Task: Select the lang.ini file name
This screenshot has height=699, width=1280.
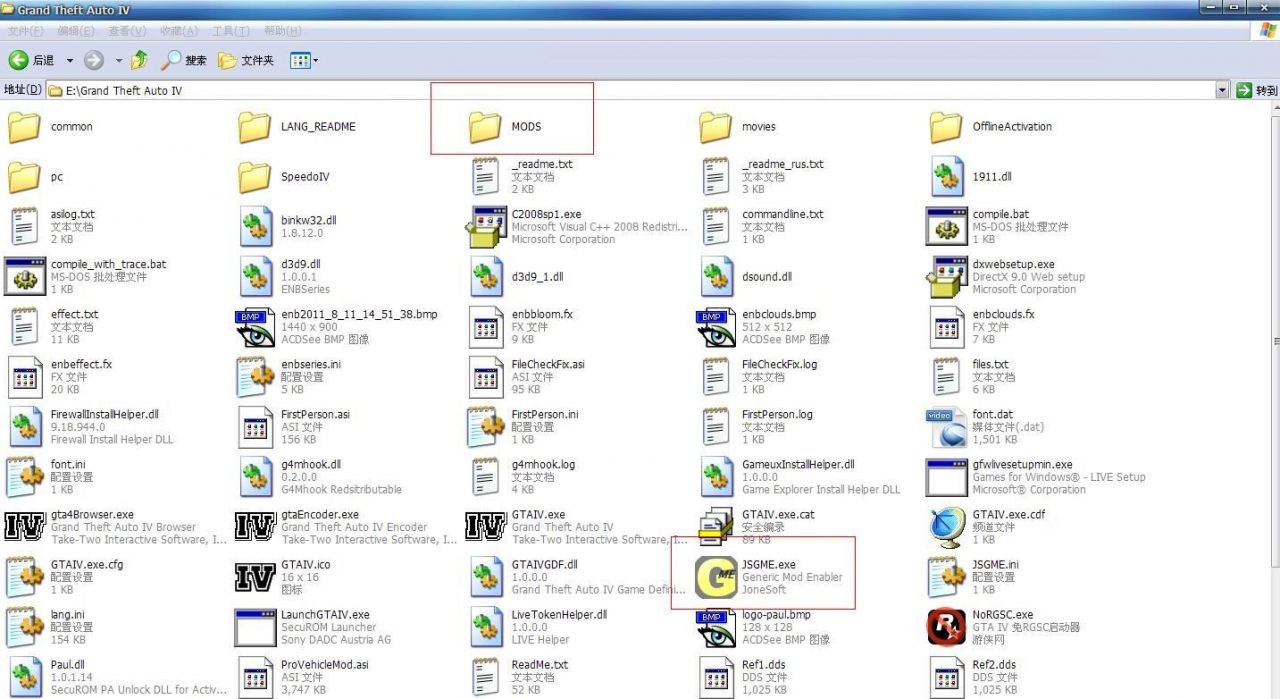Action: coord(68,614)
